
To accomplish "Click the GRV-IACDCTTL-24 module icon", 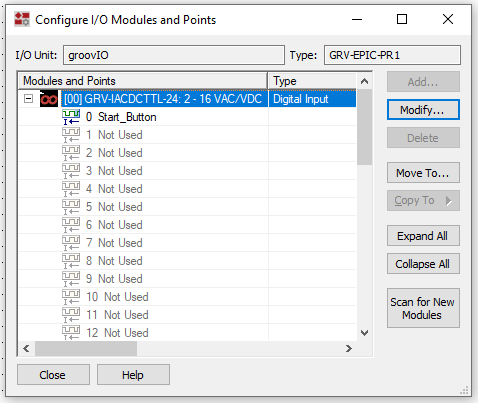I will click(49, 99).
